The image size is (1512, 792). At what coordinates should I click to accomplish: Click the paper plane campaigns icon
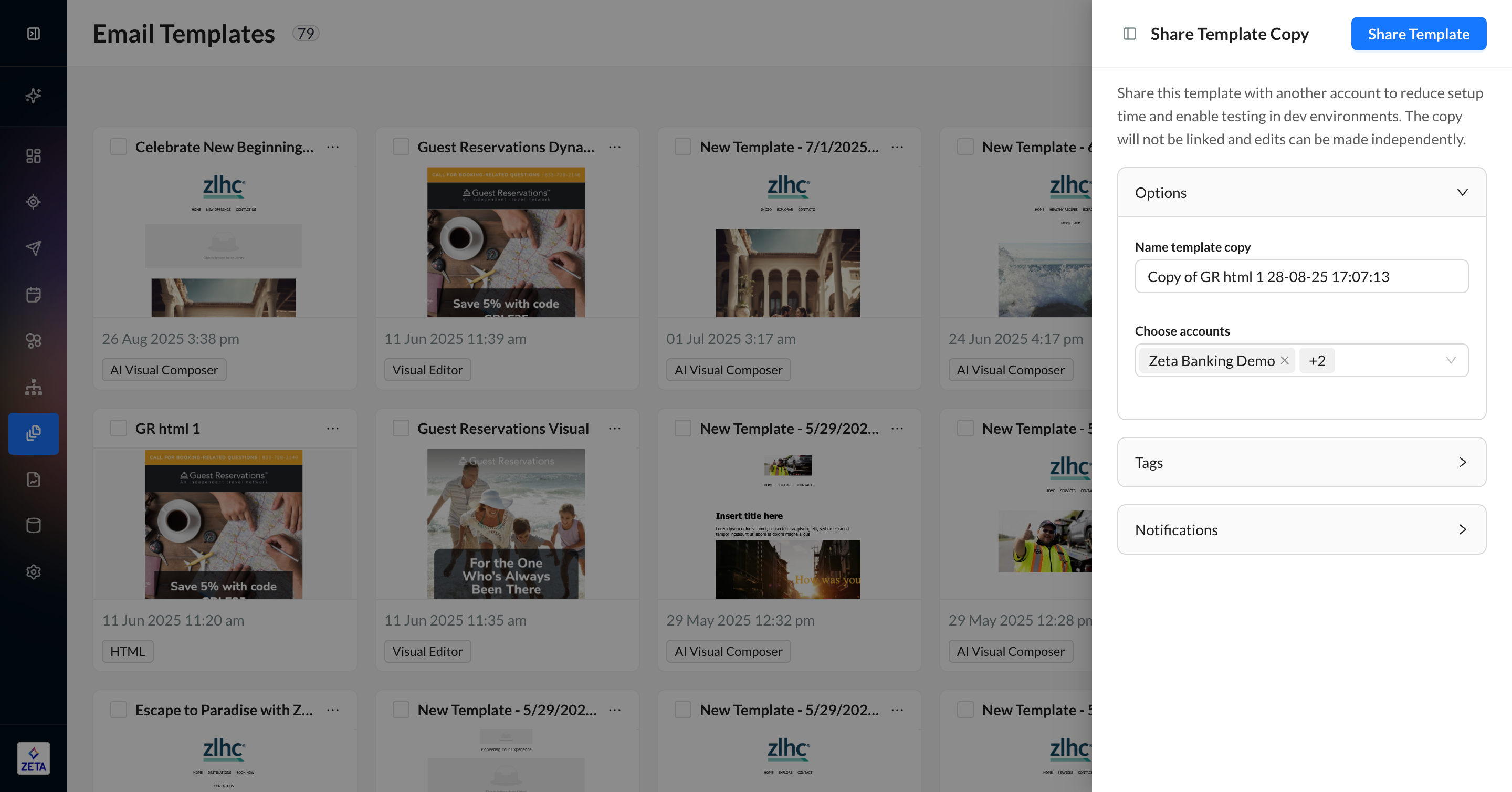[34, 248]
